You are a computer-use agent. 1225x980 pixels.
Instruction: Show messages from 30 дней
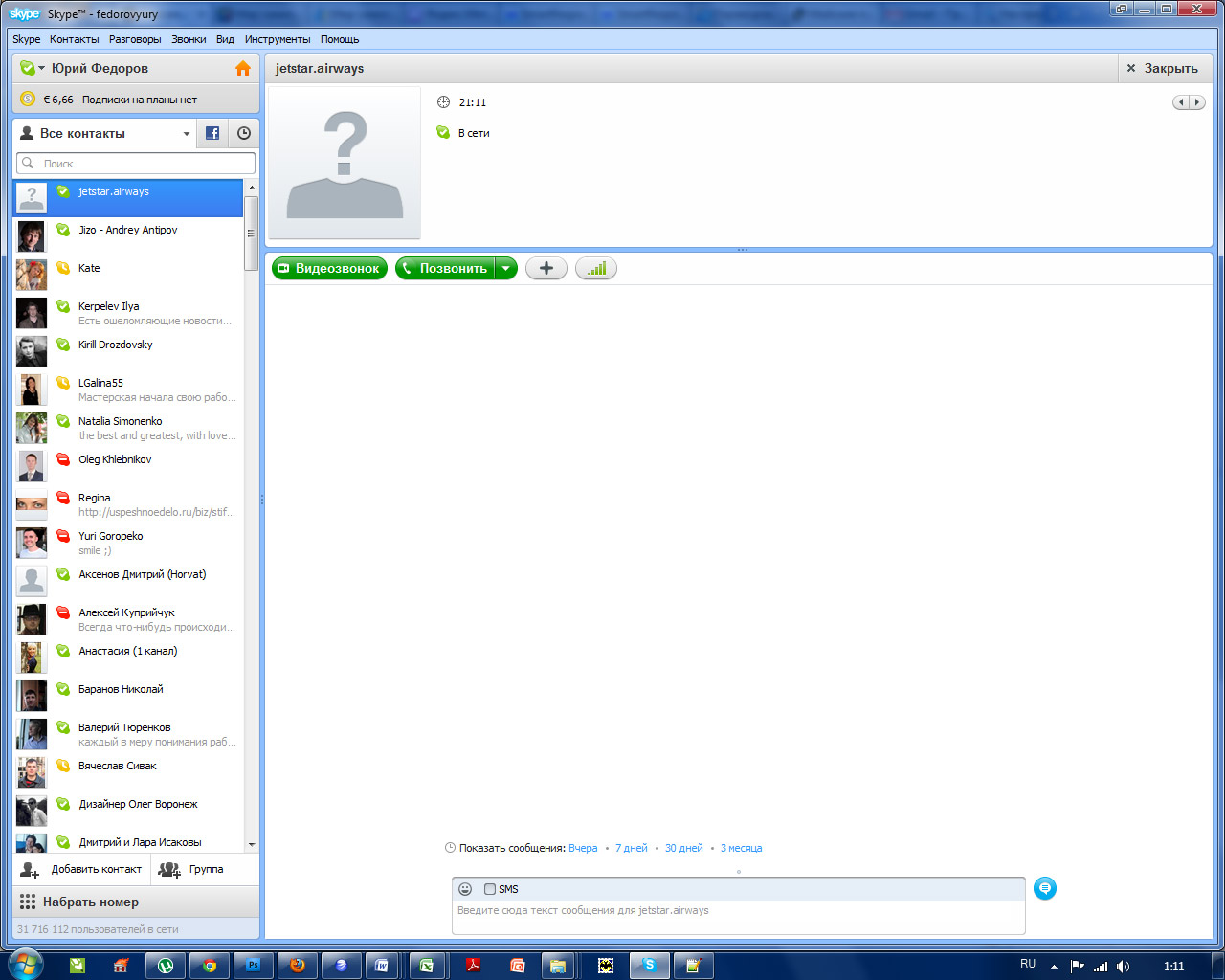[x=684, y=848]
